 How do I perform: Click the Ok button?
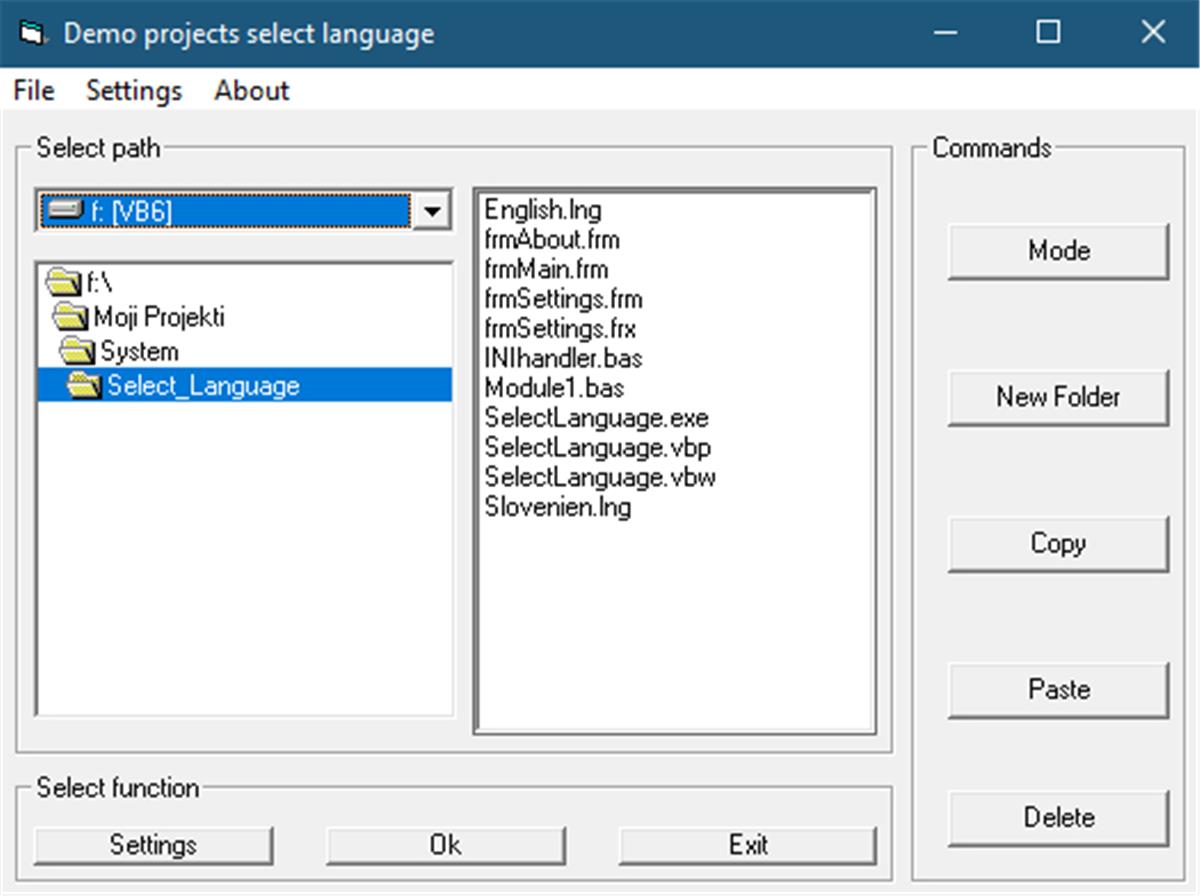(446, 846)
